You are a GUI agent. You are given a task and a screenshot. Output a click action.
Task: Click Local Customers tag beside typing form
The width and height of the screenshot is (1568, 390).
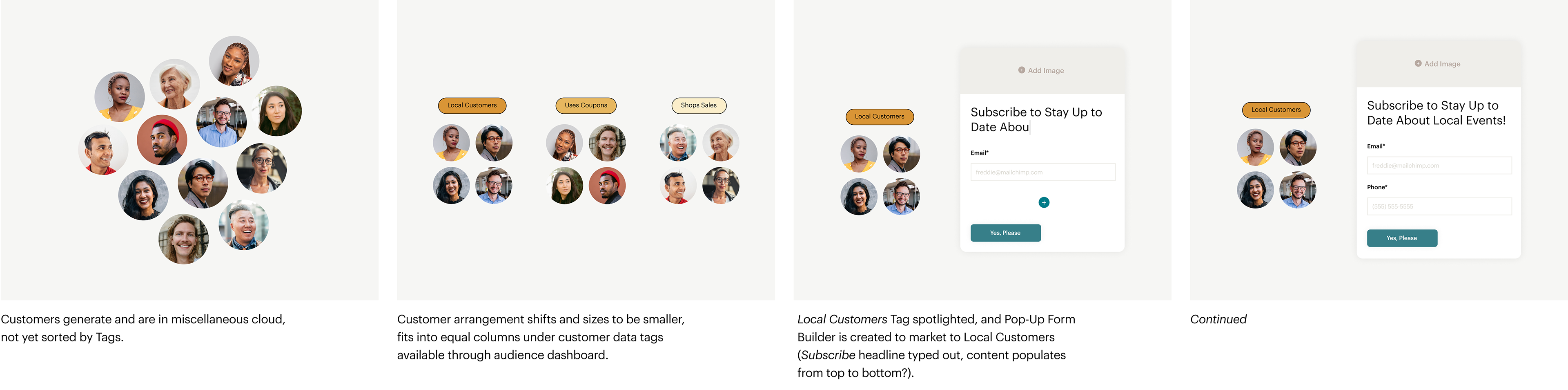(879, 117)
